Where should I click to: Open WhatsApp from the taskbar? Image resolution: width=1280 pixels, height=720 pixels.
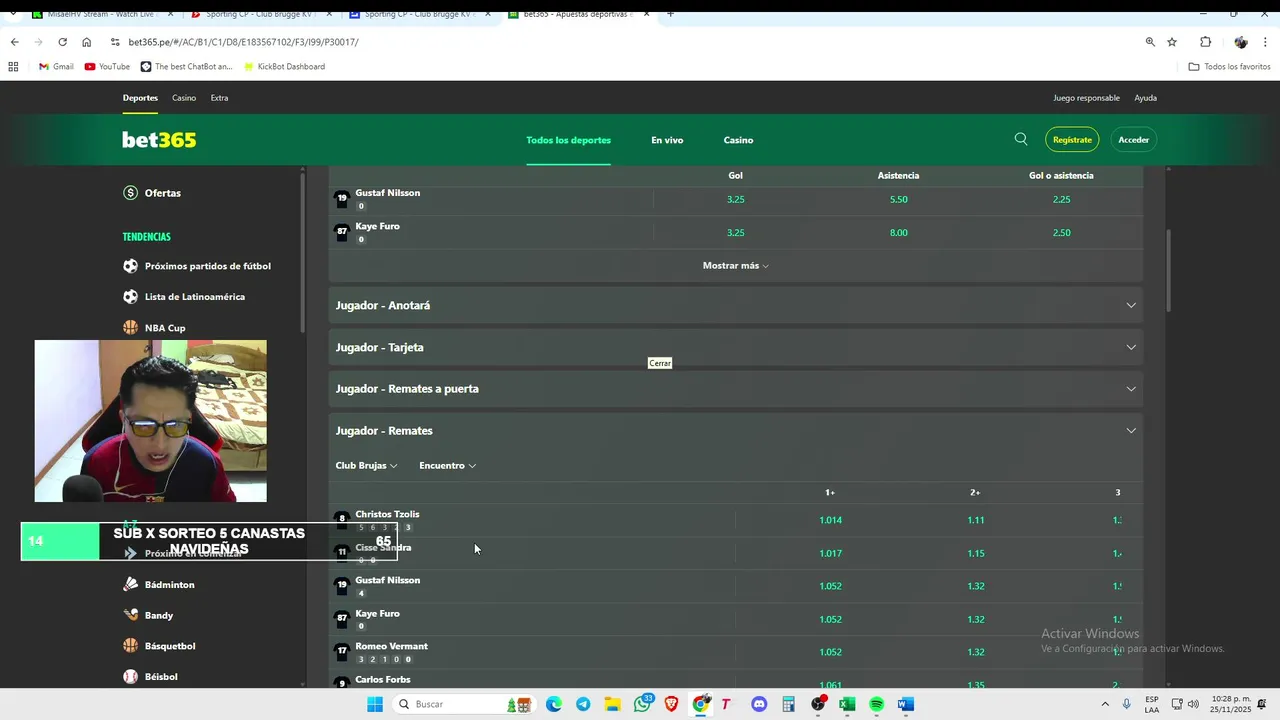coord(642,704)
